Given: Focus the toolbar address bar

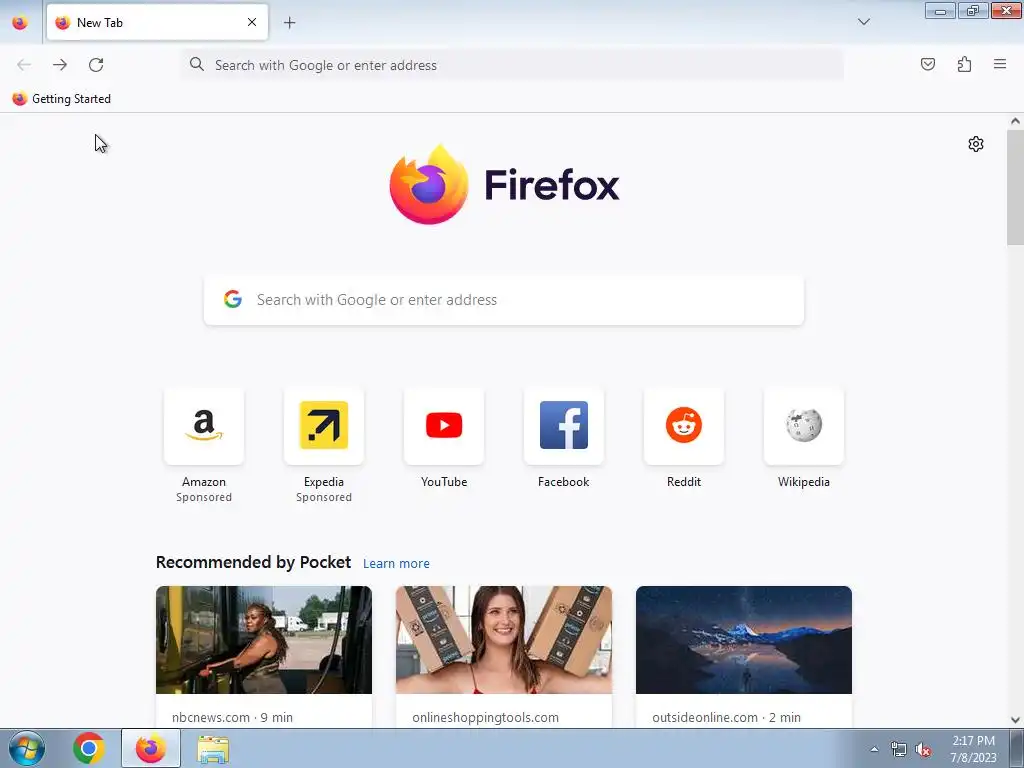Looking at the screenshot, I should [513, 65].
